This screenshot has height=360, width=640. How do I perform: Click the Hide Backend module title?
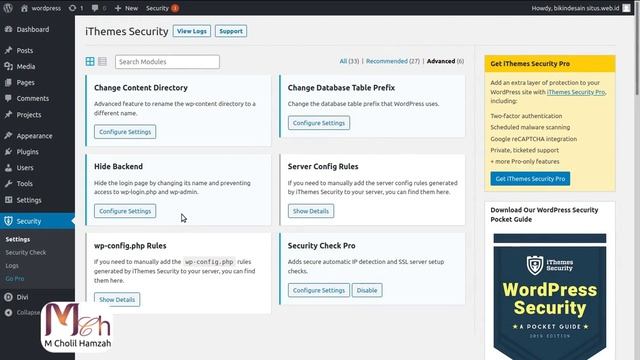point(118,167)
